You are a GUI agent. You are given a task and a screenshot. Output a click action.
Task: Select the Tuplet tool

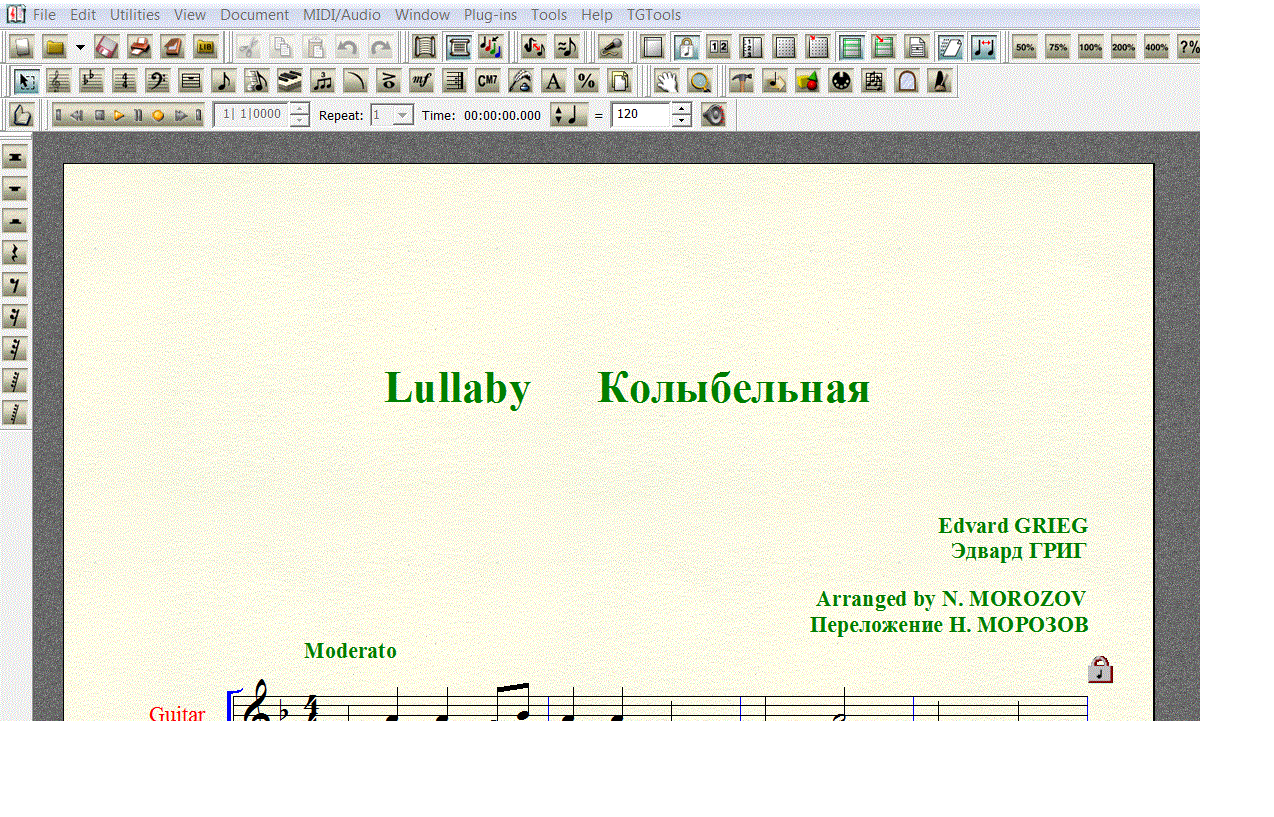tap(322, 81)
